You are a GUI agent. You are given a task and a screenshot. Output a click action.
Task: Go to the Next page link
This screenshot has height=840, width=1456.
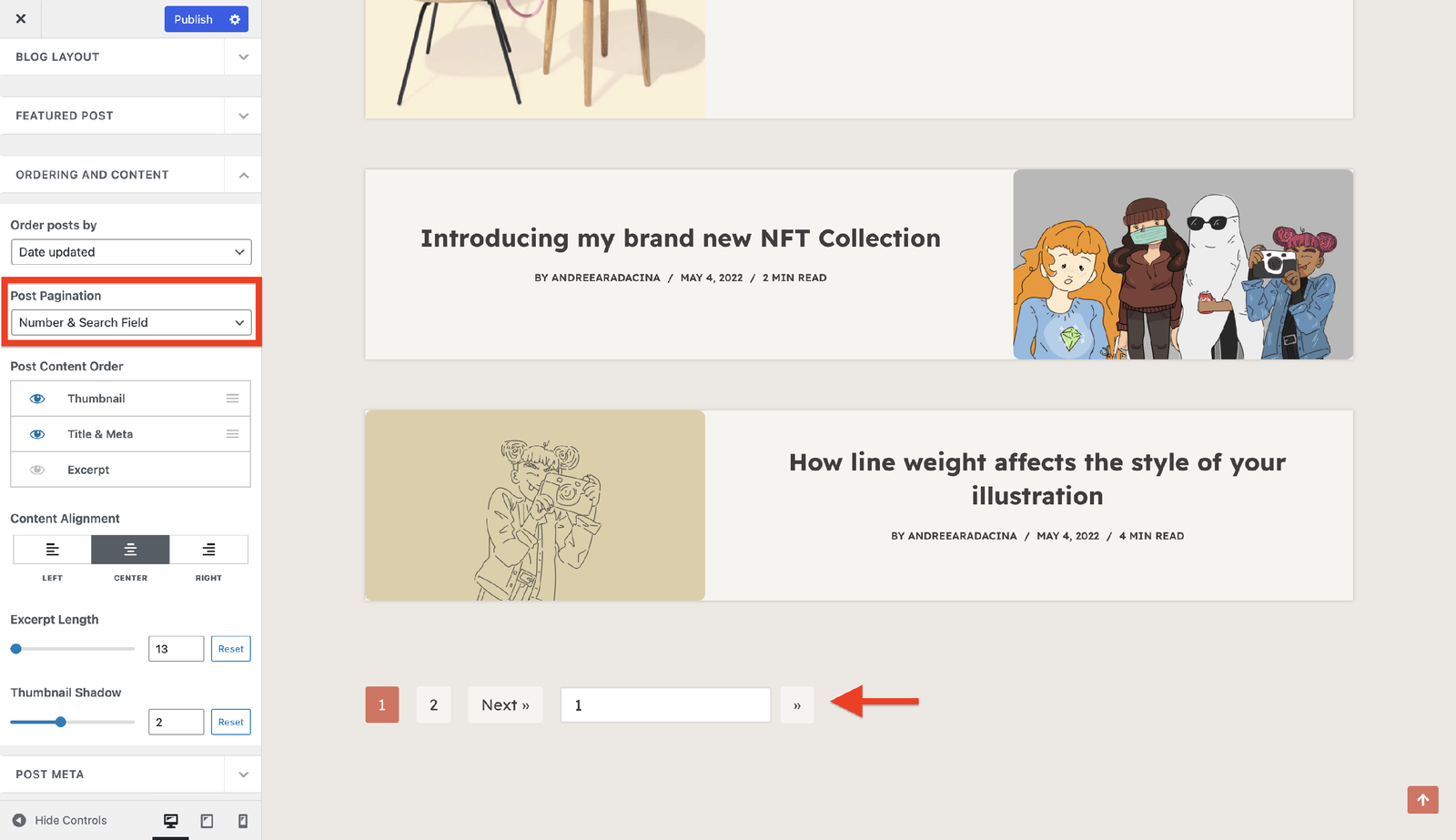[505, 705]
